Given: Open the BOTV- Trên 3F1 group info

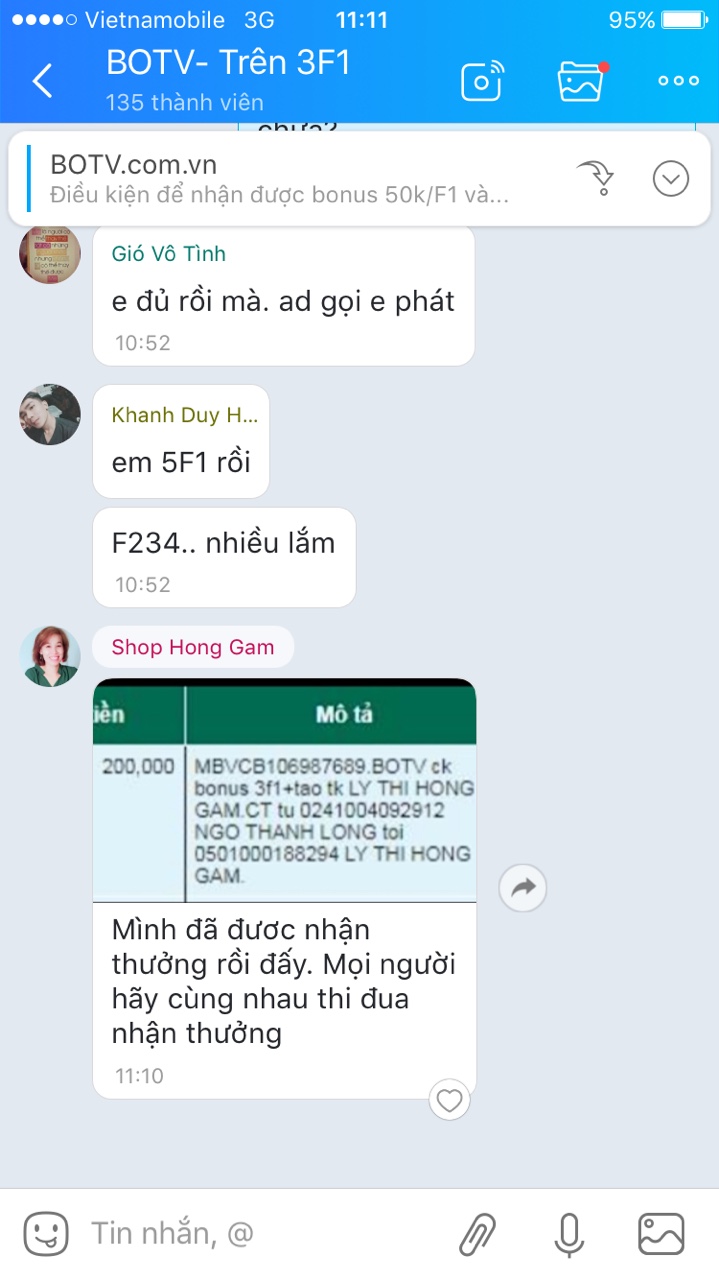Looking at the screenshot, I should tap(228, 63).
